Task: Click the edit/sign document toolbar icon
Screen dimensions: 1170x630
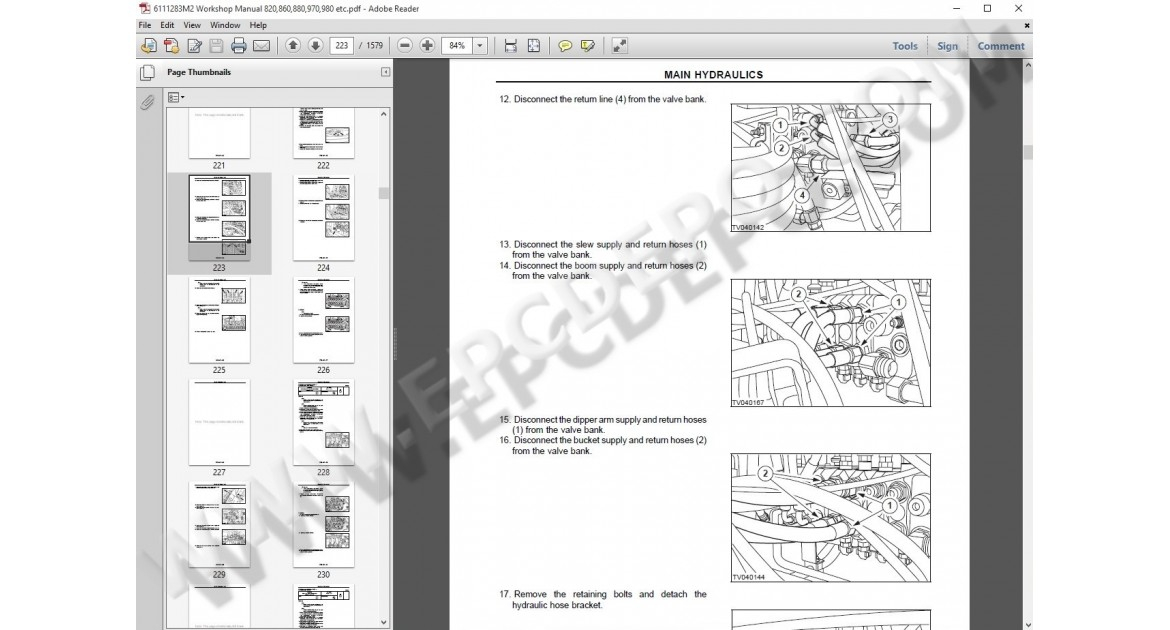Action: (x=194, y=46)
